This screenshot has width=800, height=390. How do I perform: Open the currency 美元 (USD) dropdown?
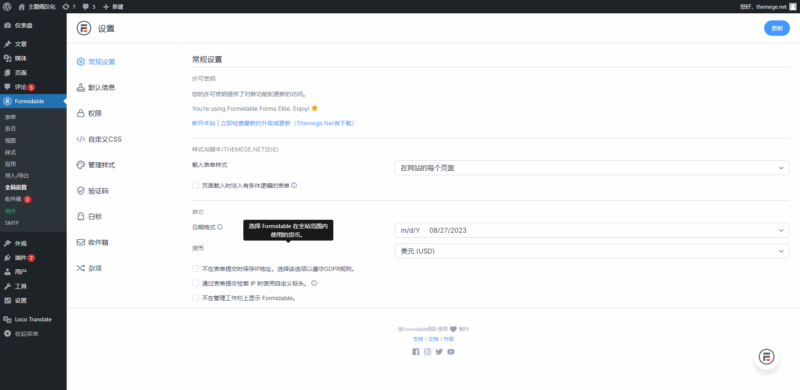coord(592,251)
